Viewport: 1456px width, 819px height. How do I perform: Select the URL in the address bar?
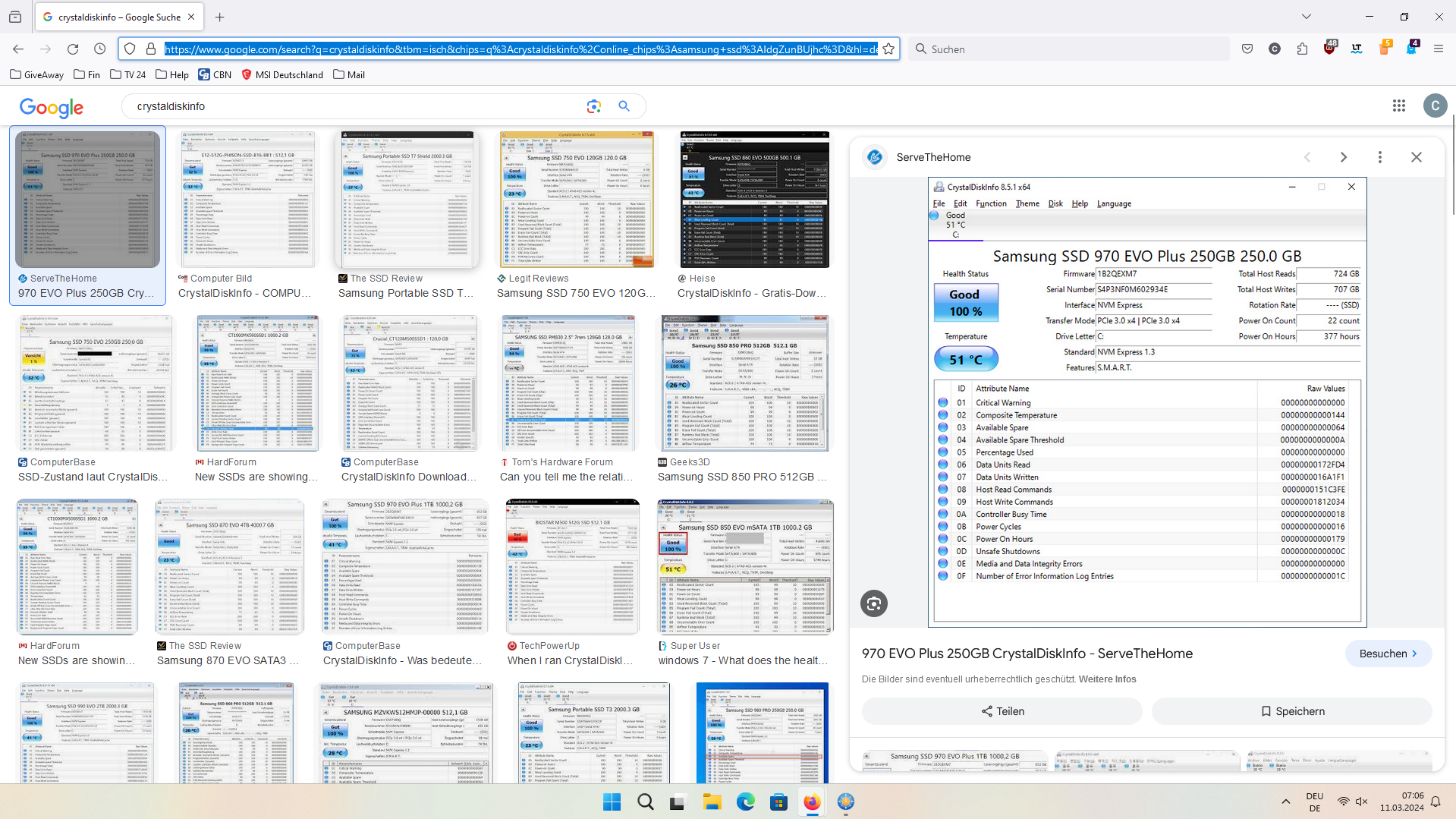[x=520, y=49]
